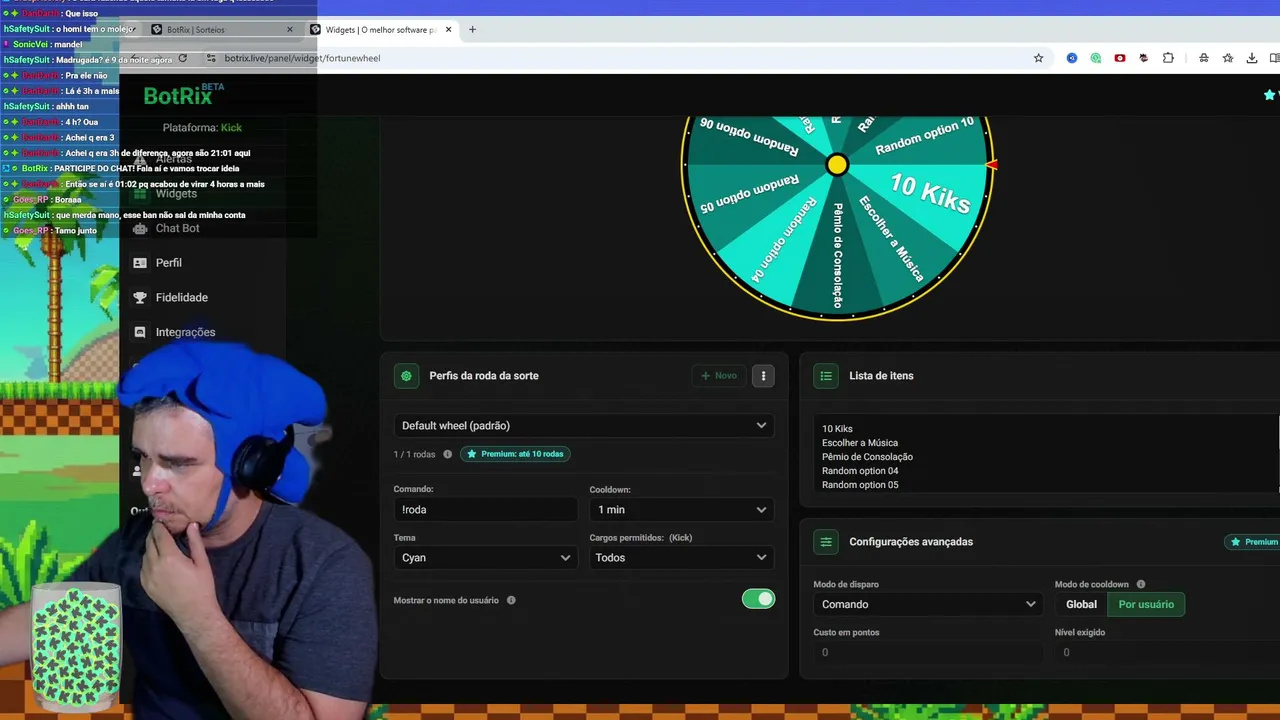Click the Integrações chat-bubble icon
The width and height of the screenshot is (1280, 720).
140,332
